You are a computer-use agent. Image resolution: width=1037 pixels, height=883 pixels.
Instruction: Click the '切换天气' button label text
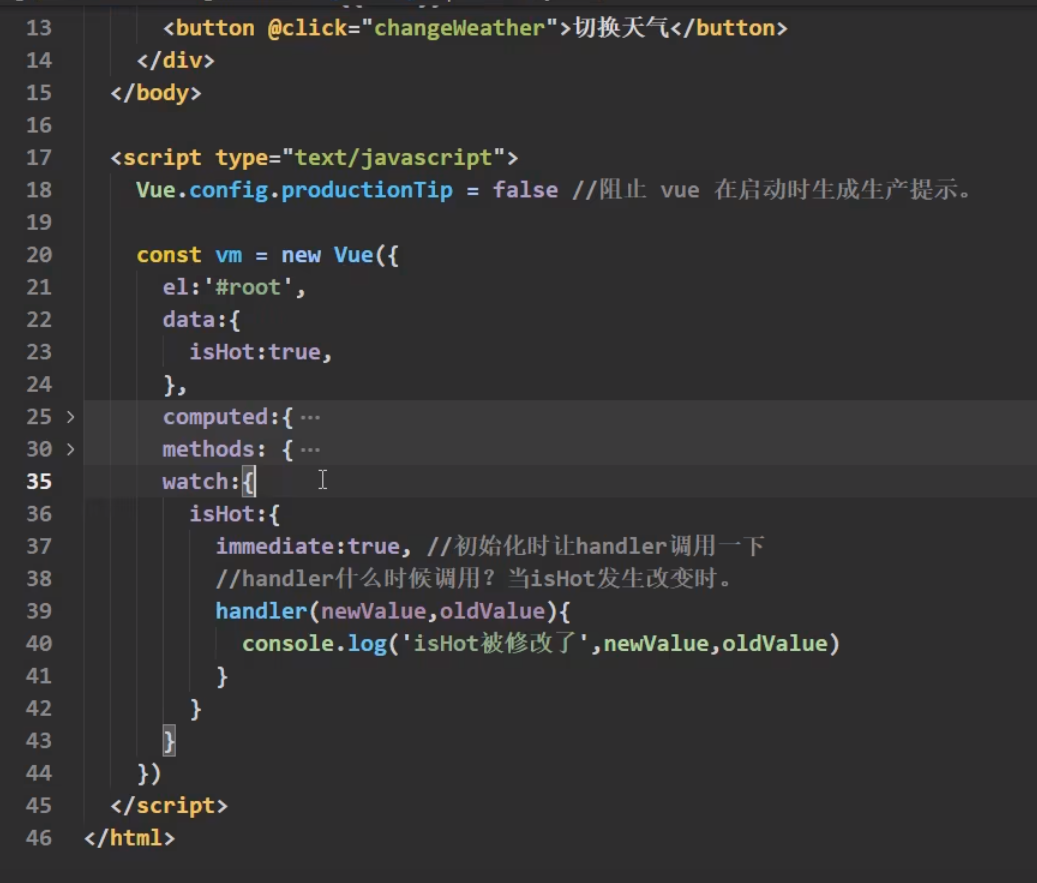coord(622,28)
